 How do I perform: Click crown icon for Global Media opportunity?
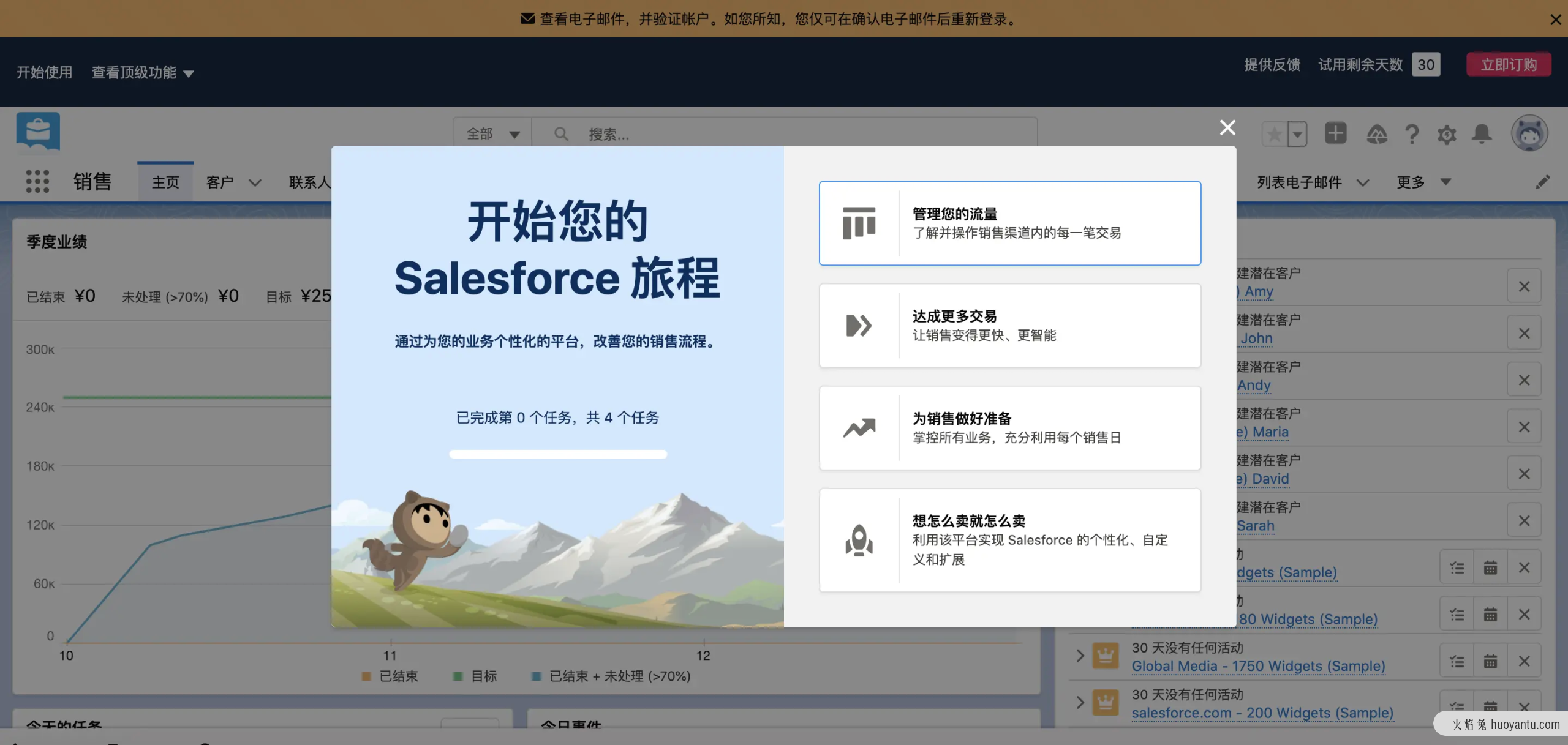1106,656
